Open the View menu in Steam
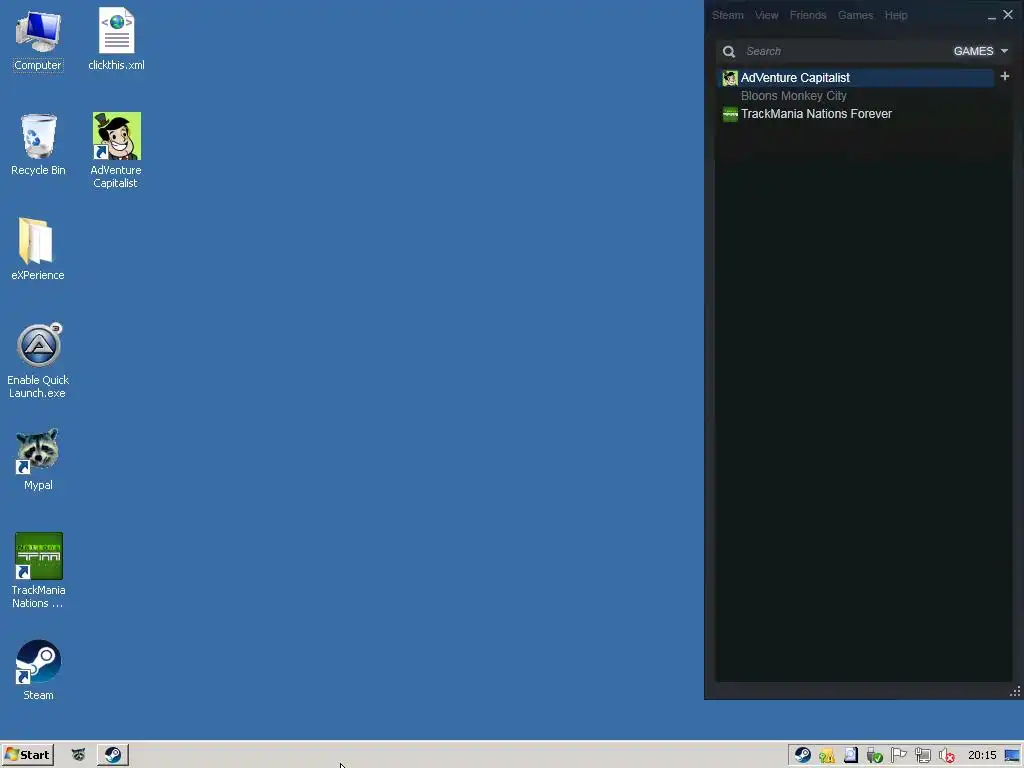This screenshot has height=768, width=1024. pyautogui.click(x=766, y=15)
